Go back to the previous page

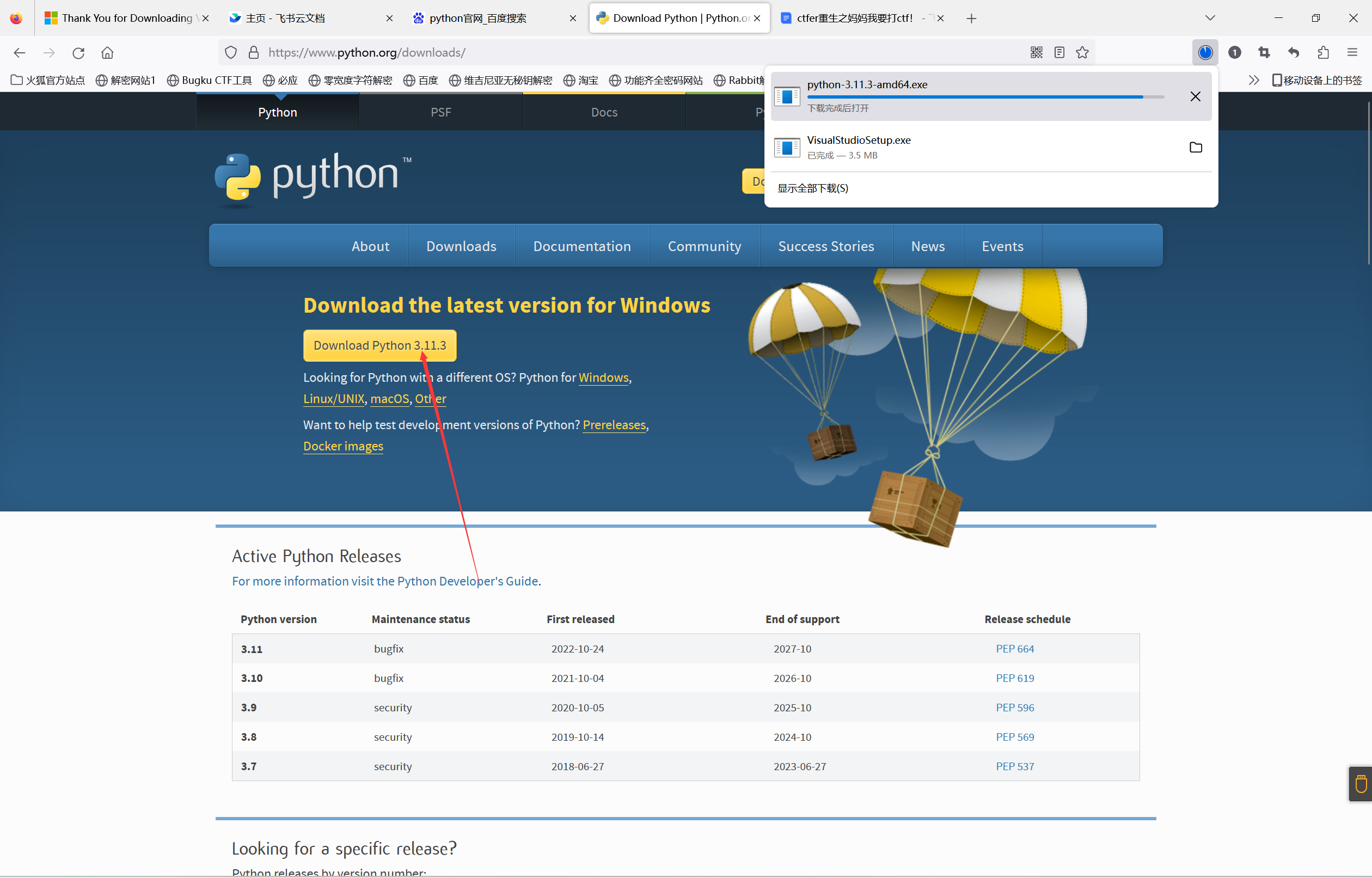pos(20,52)
